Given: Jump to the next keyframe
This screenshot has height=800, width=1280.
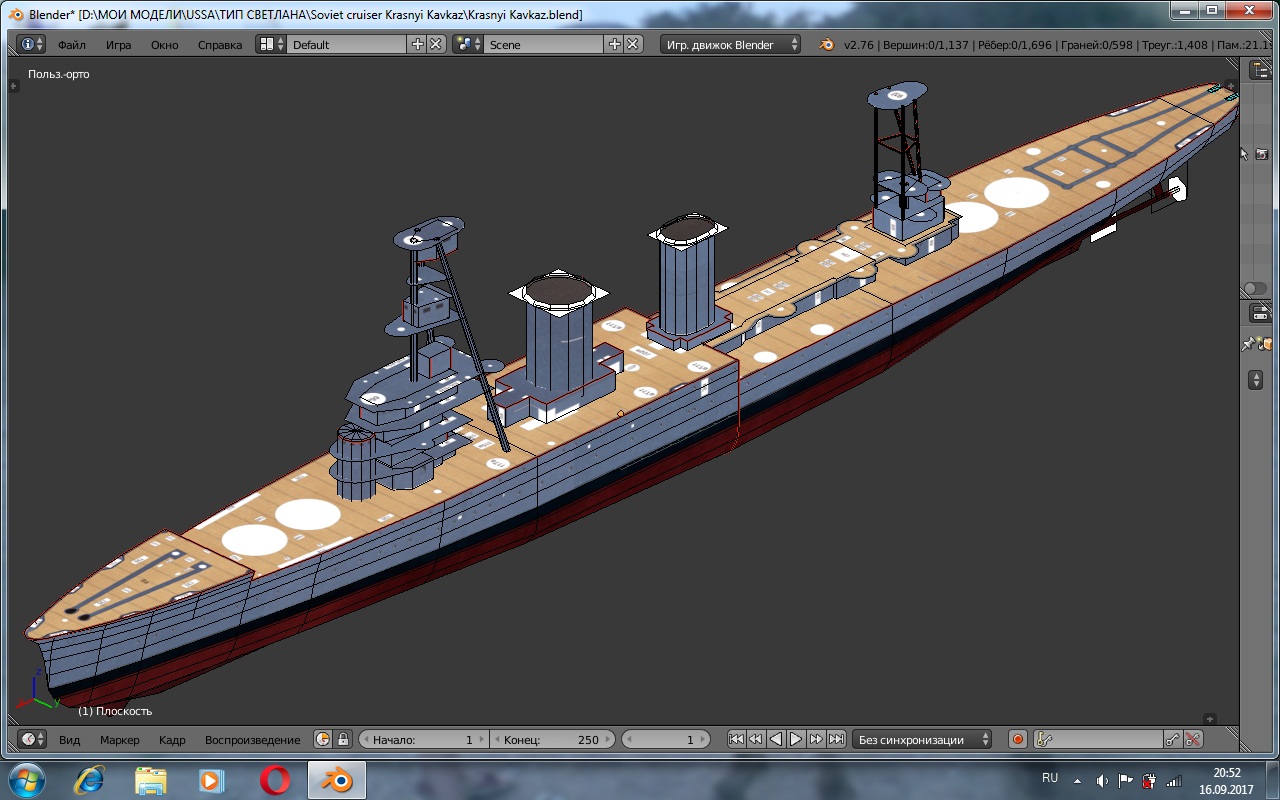Looking at the screenshot, I should click(816, 740).
